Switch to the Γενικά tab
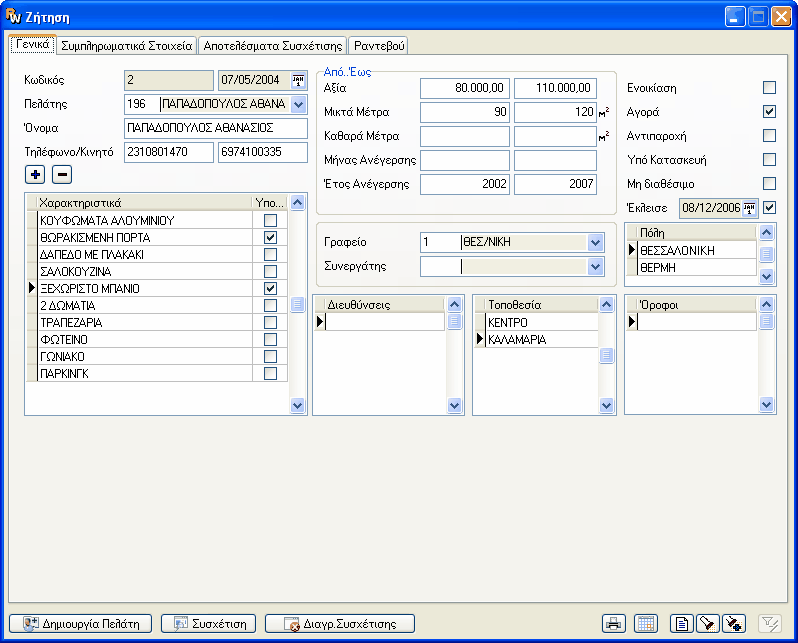The height and width of the screenshot is (643, 798). click(x=33, y=44)
